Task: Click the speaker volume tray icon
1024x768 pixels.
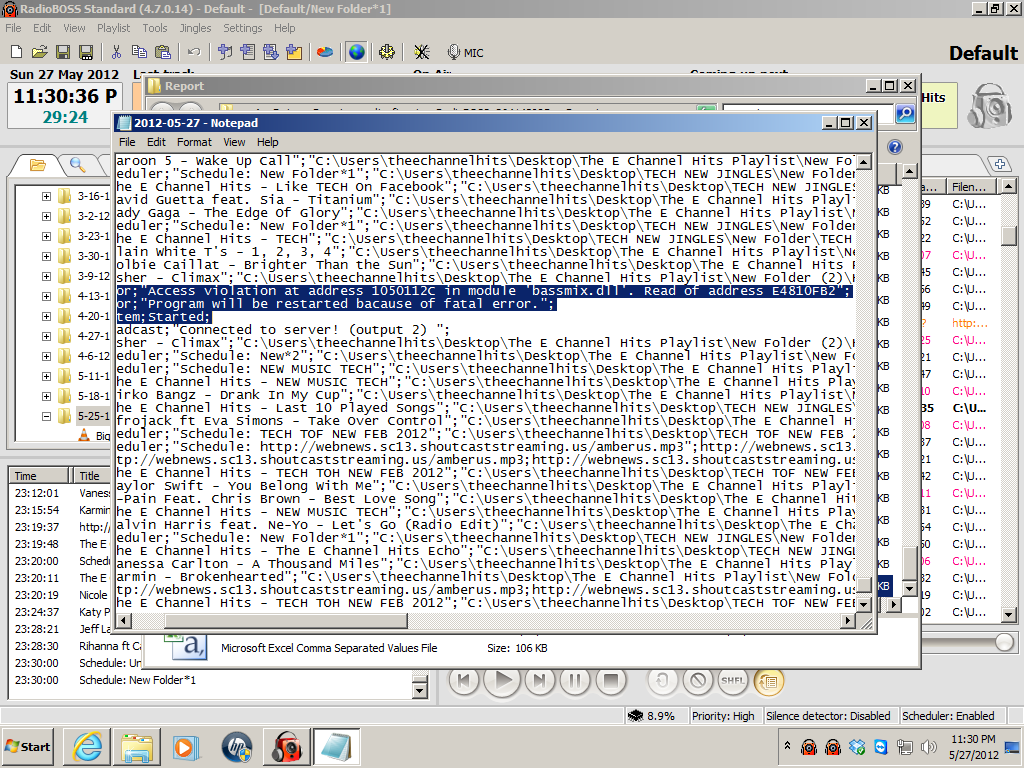Action: coord(928,746)
